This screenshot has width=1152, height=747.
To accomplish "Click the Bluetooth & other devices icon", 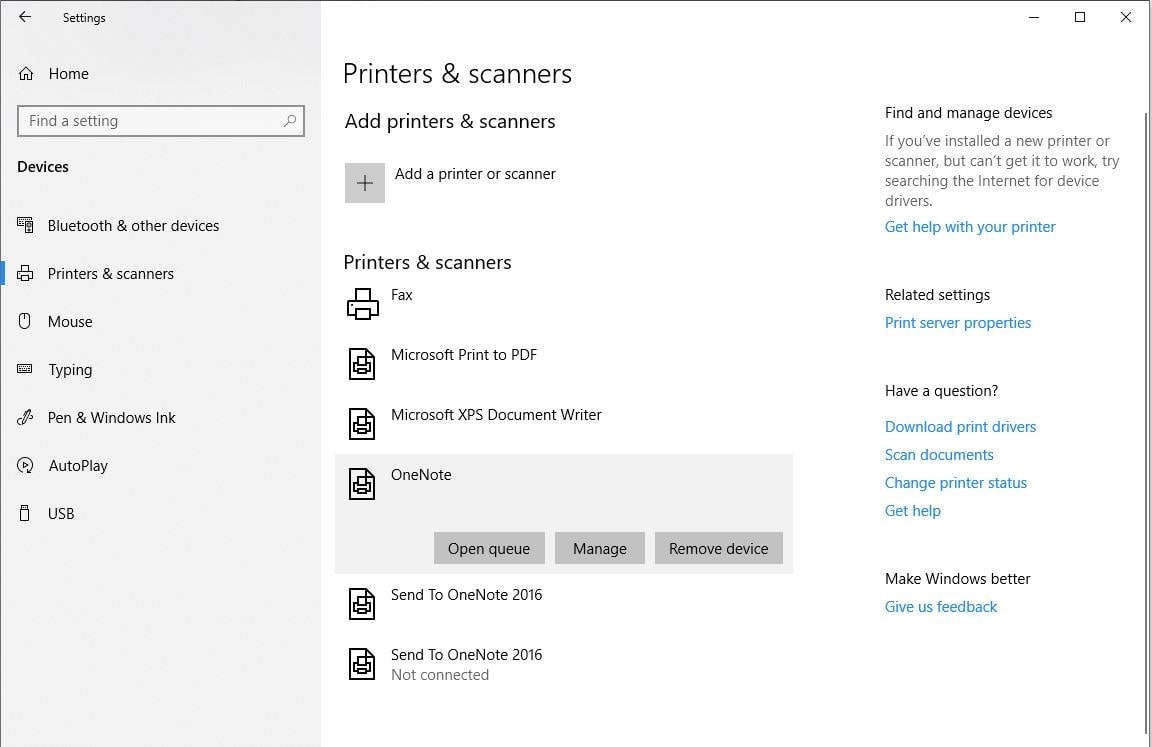I will point(25,225).
